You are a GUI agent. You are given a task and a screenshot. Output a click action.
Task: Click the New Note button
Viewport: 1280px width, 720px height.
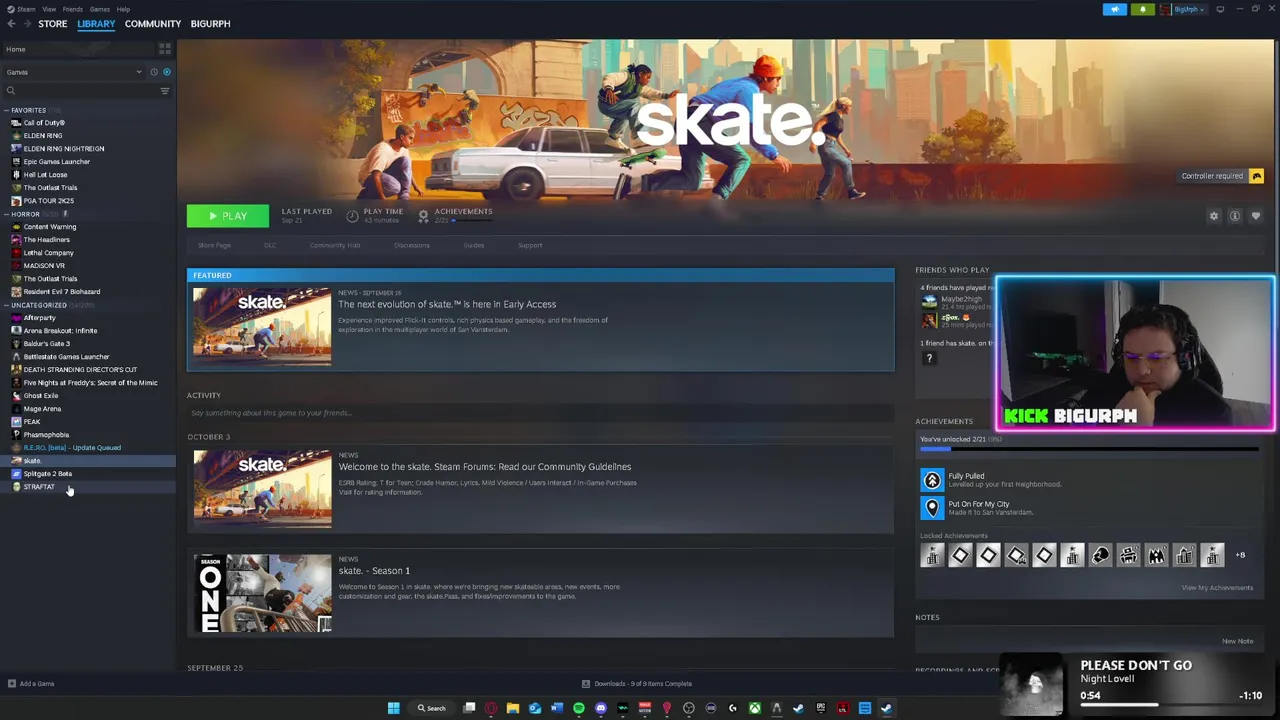coord(1237,641)
